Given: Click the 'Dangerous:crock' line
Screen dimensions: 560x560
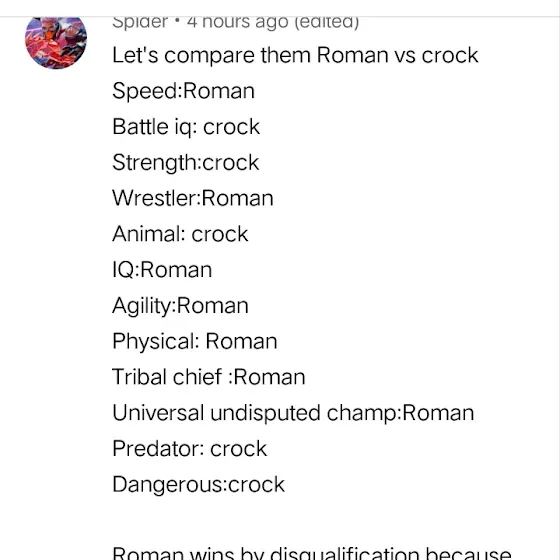Looking at the screenshot, I should coord(199,485).
